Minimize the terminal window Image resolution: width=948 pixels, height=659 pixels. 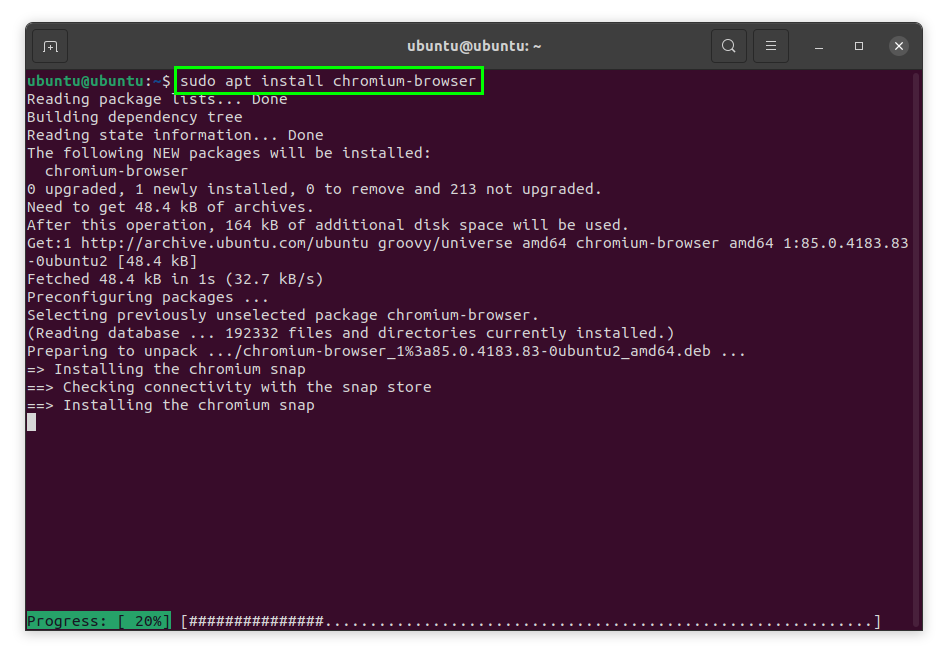(x=819, y=46)
